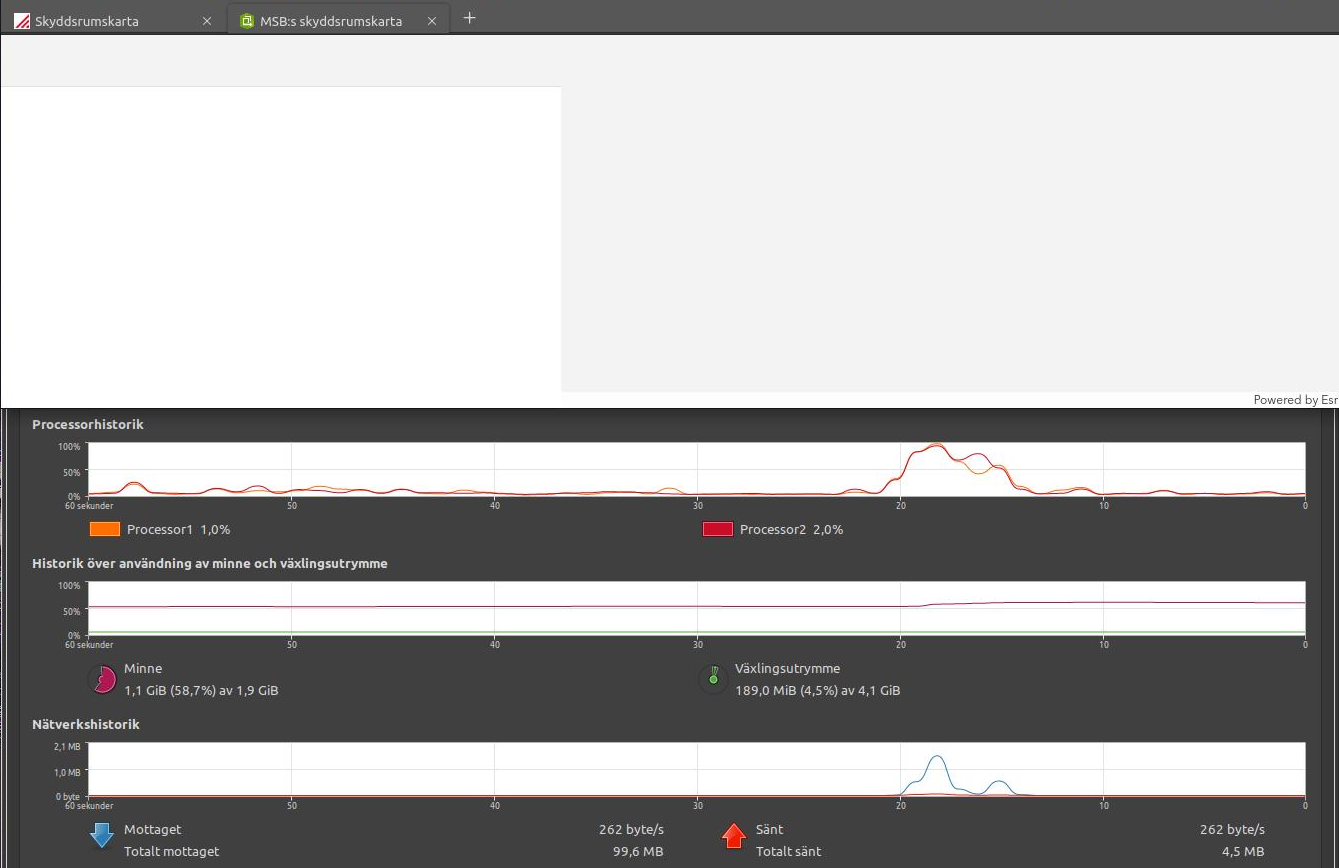Click the red Sänt upload arrow

point(734,835)
